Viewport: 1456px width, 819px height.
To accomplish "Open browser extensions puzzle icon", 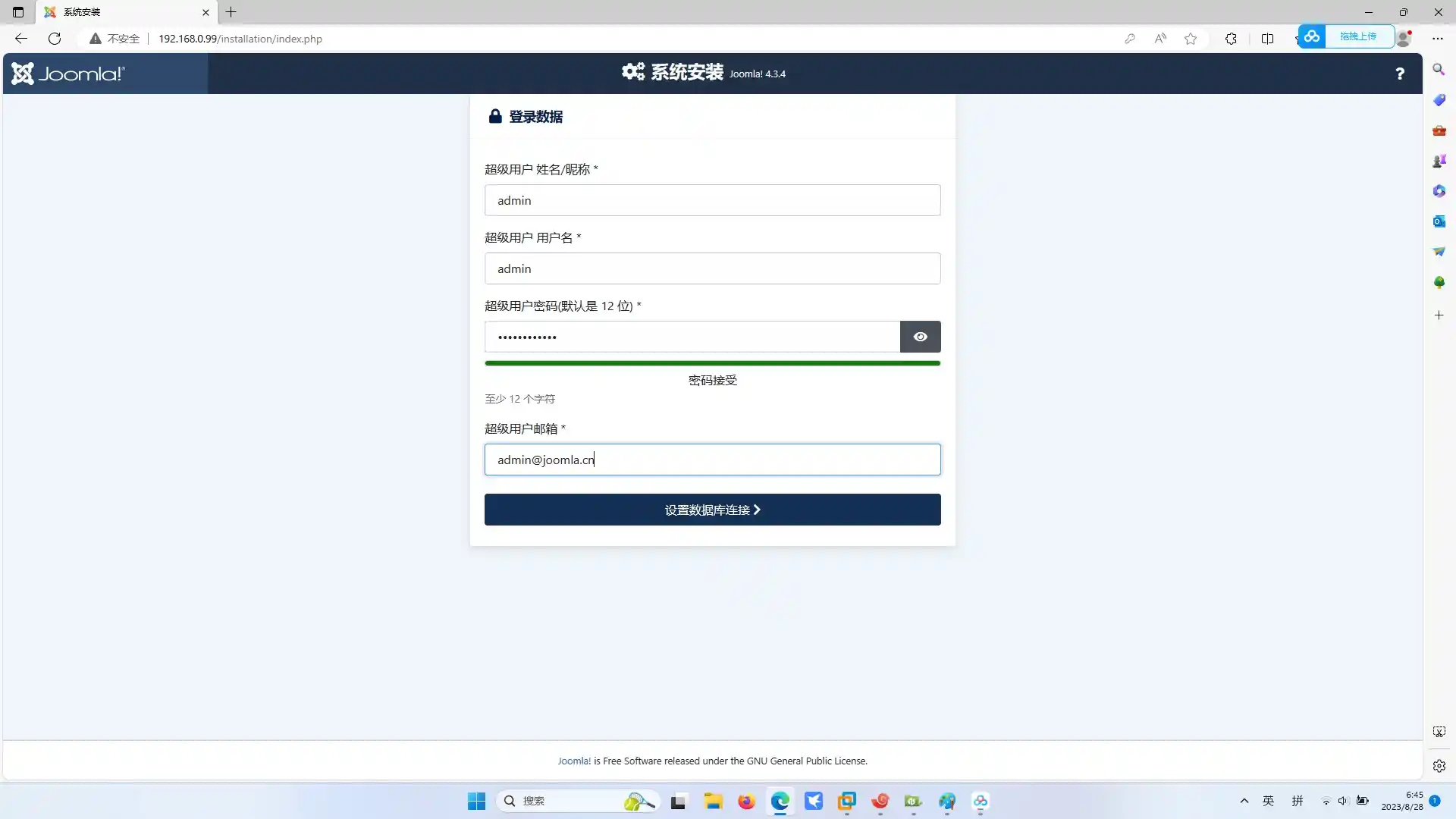I will pos(1231,39).
